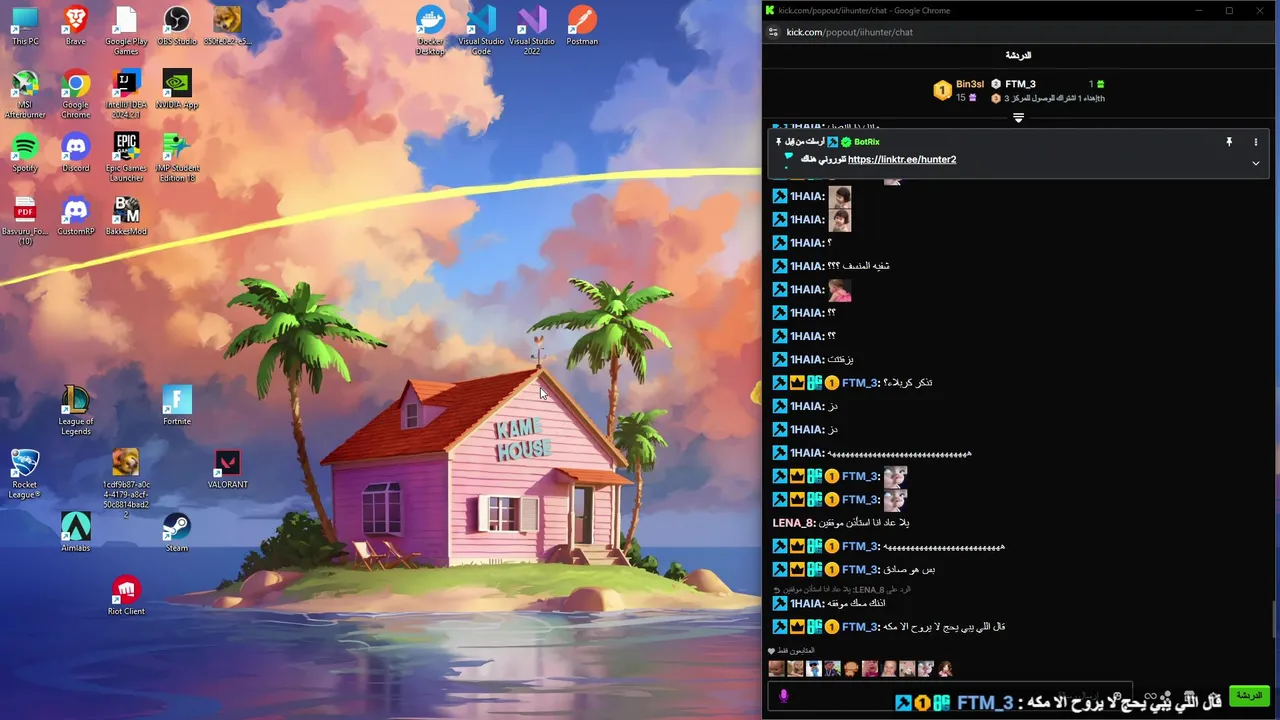Image resolution: width=1280 pixels, height=720 pixels.
Task: Click the site info icon in Chrome address bar
Action: click(772, 32)
